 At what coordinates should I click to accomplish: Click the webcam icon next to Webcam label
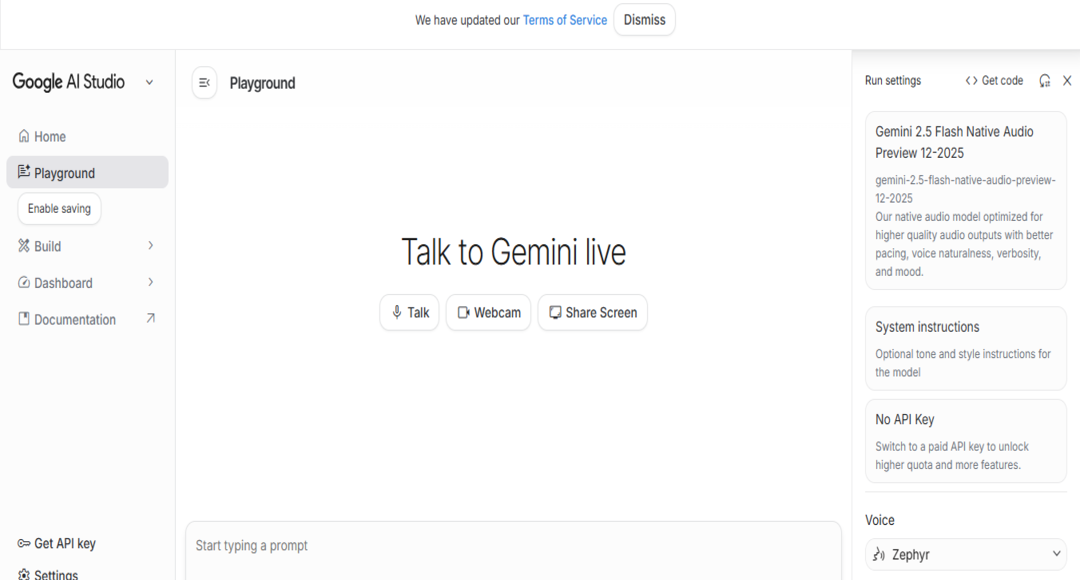pos(463,312)
